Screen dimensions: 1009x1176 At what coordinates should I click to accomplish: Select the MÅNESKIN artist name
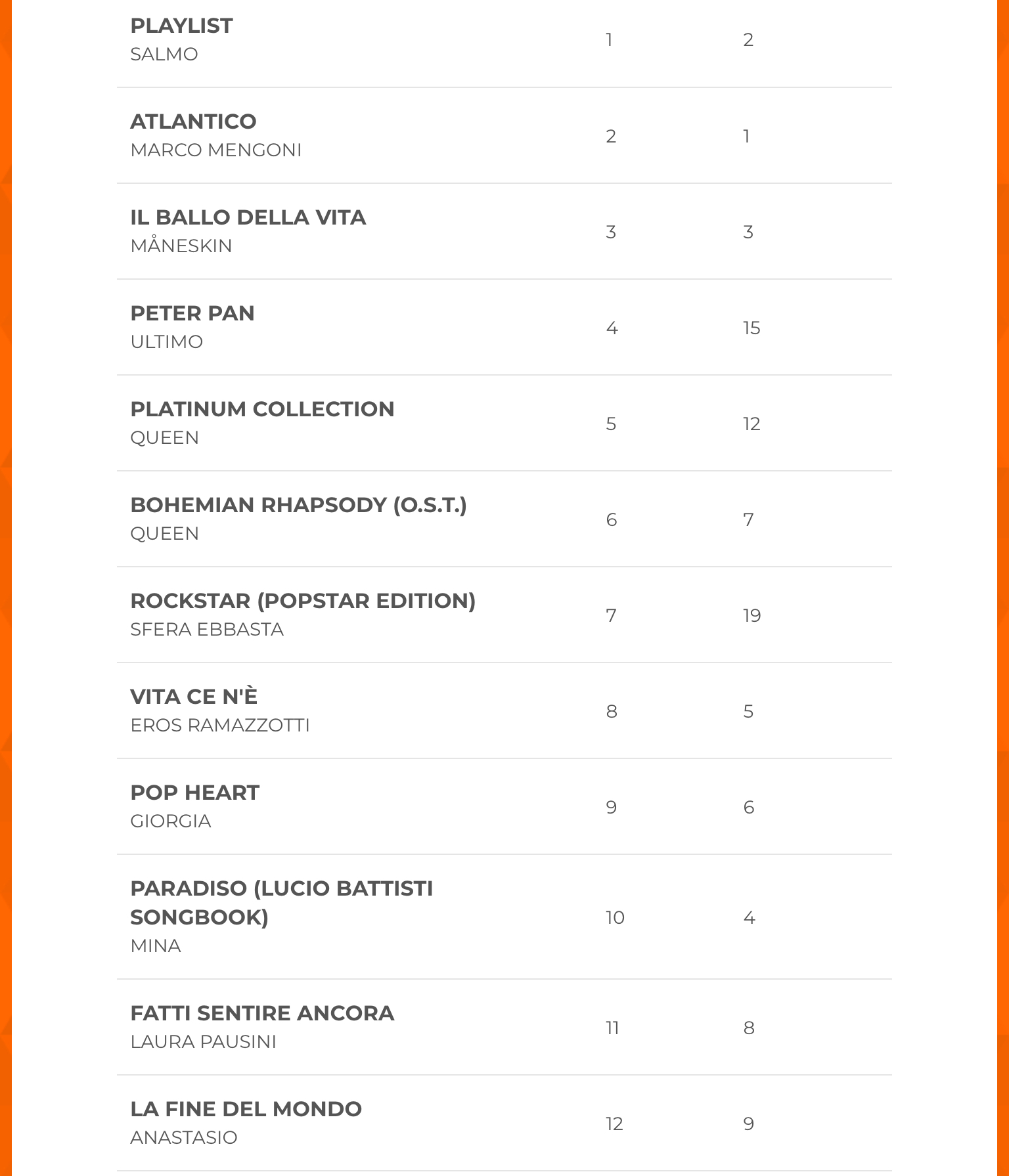pos(181,246)
